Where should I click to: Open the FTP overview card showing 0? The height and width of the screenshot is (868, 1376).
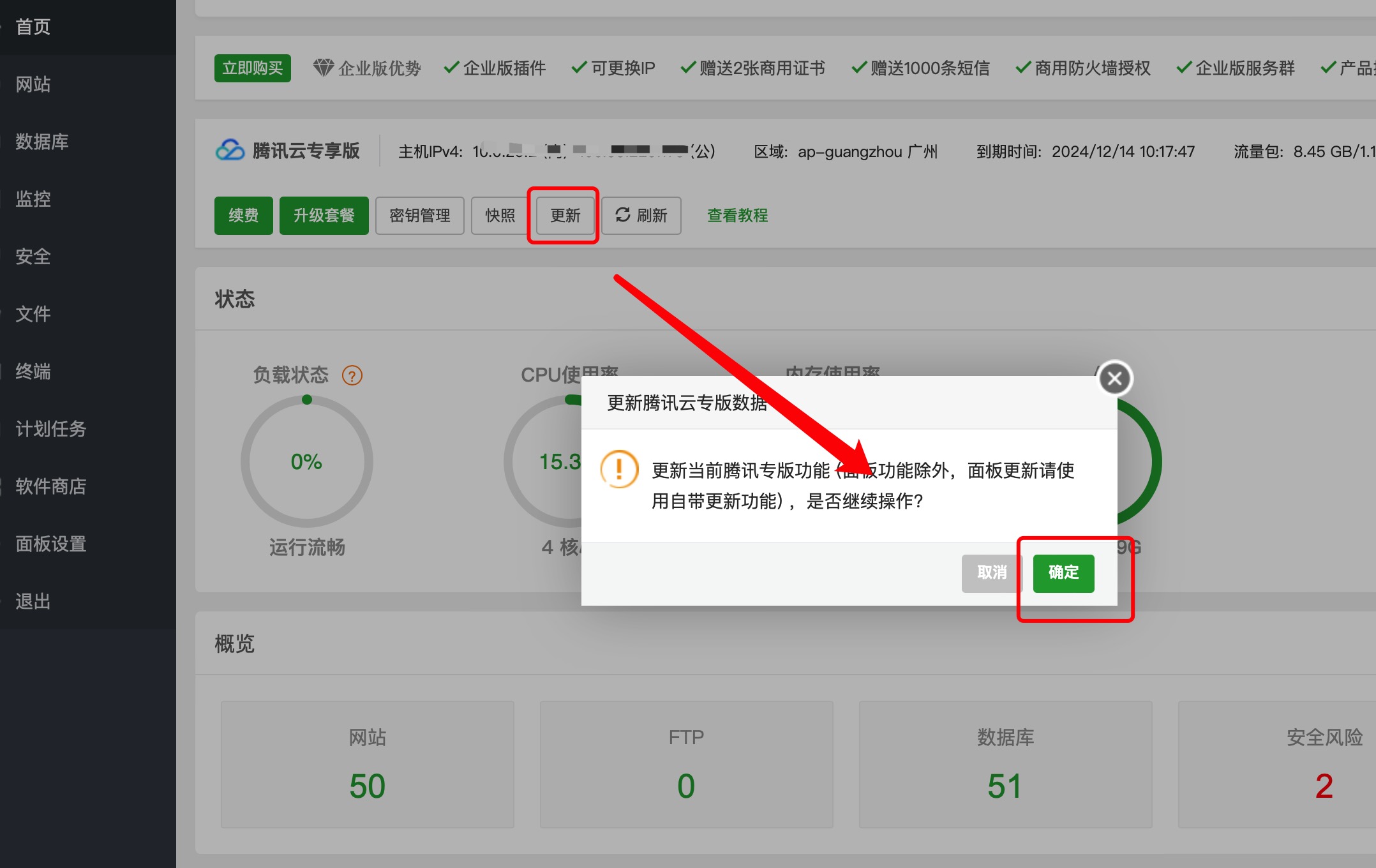687,765
